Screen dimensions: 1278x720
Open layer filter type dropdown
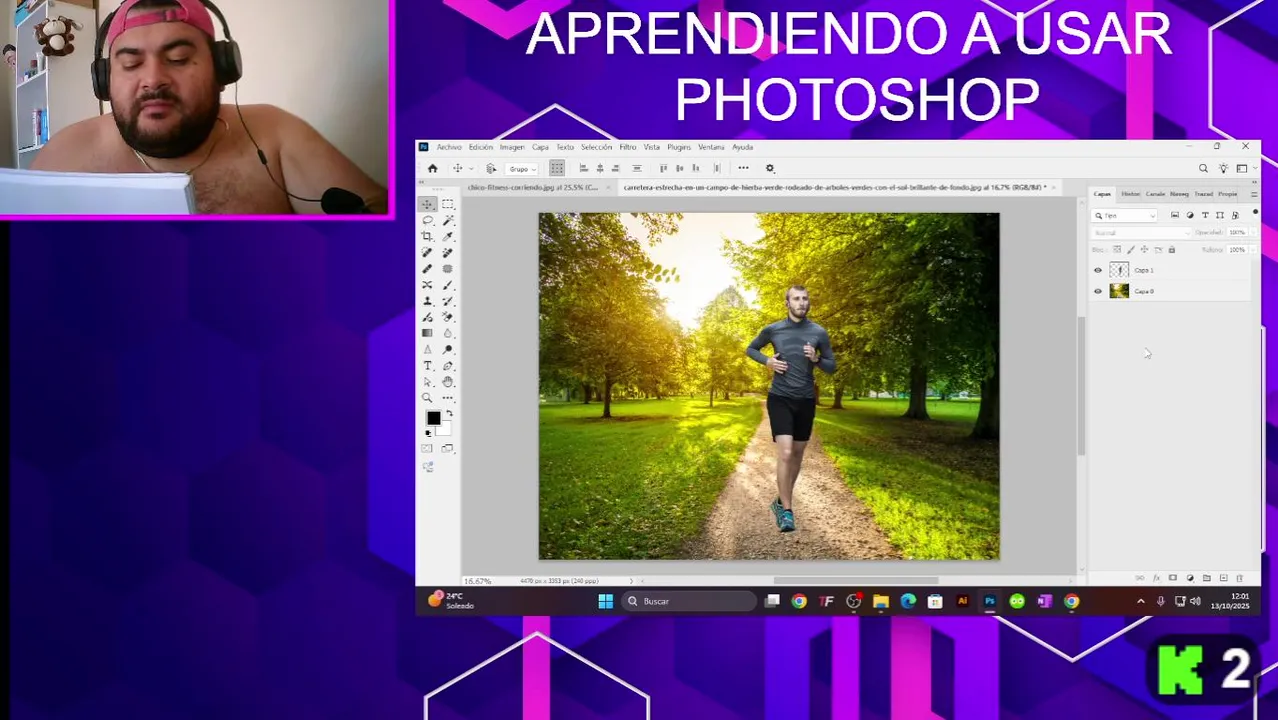tap(1124, 216)
